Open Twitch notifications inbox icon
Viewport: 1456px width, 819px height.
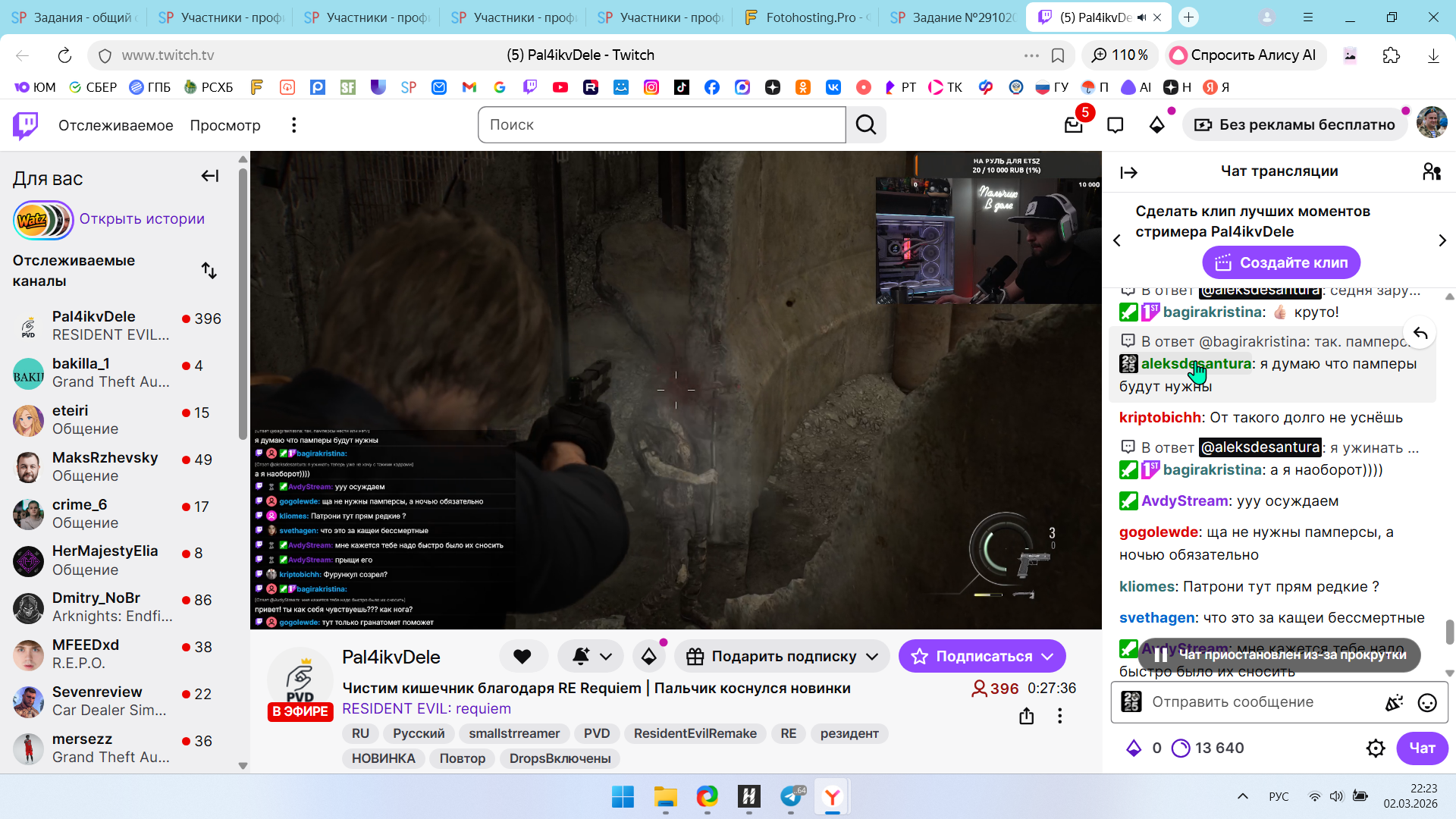click(x=1073, y=125)
